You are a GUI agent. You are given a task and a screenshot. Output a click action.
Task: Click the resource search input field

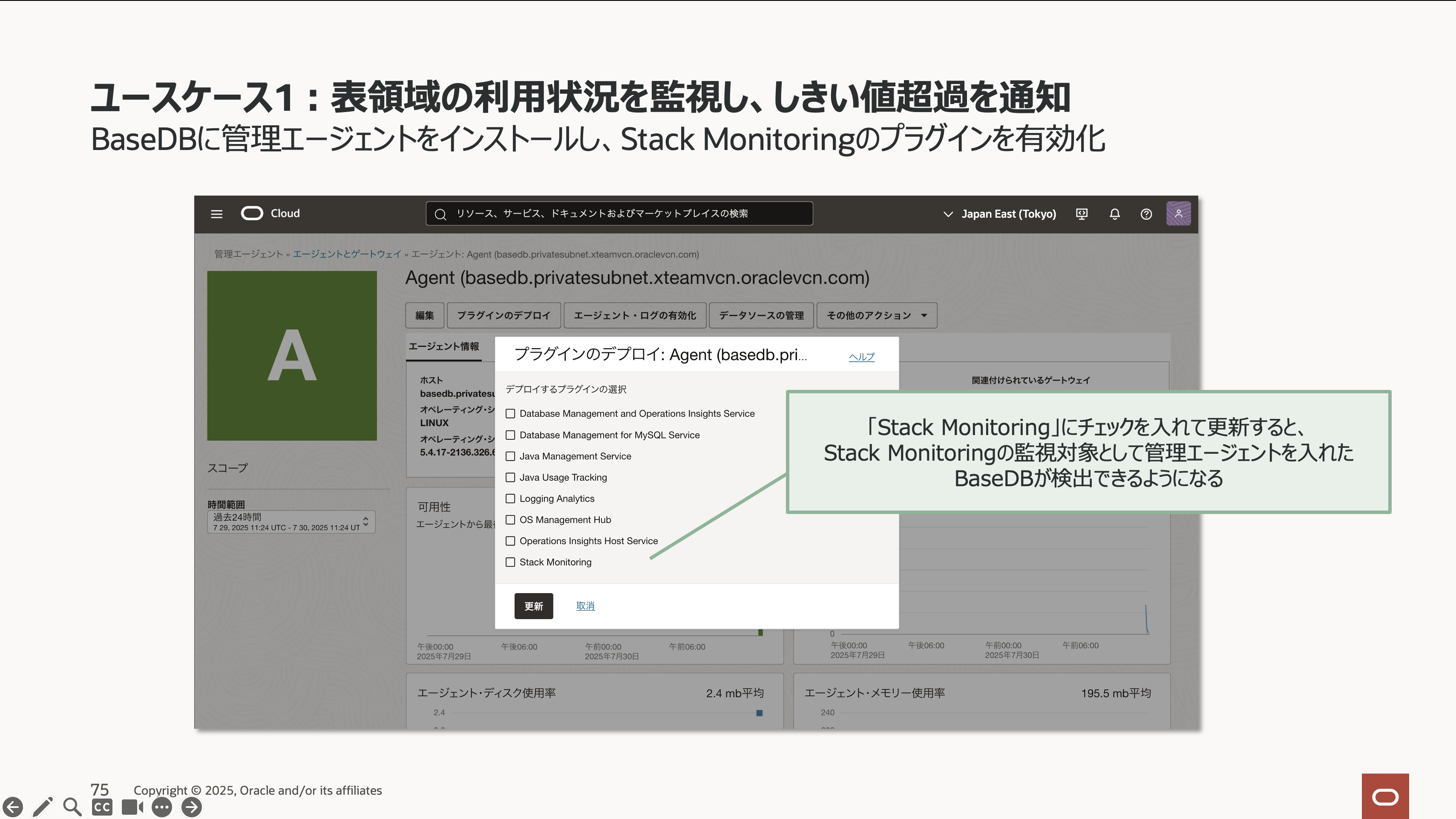619,213
